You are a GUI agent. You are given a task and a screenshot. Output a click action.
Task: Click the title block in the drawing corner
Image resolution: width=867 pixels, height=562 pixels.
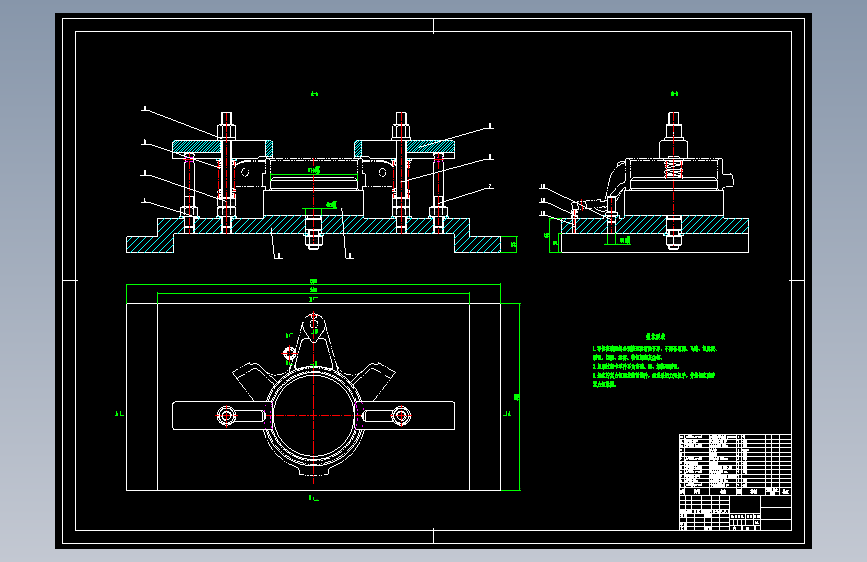point(735,513)
